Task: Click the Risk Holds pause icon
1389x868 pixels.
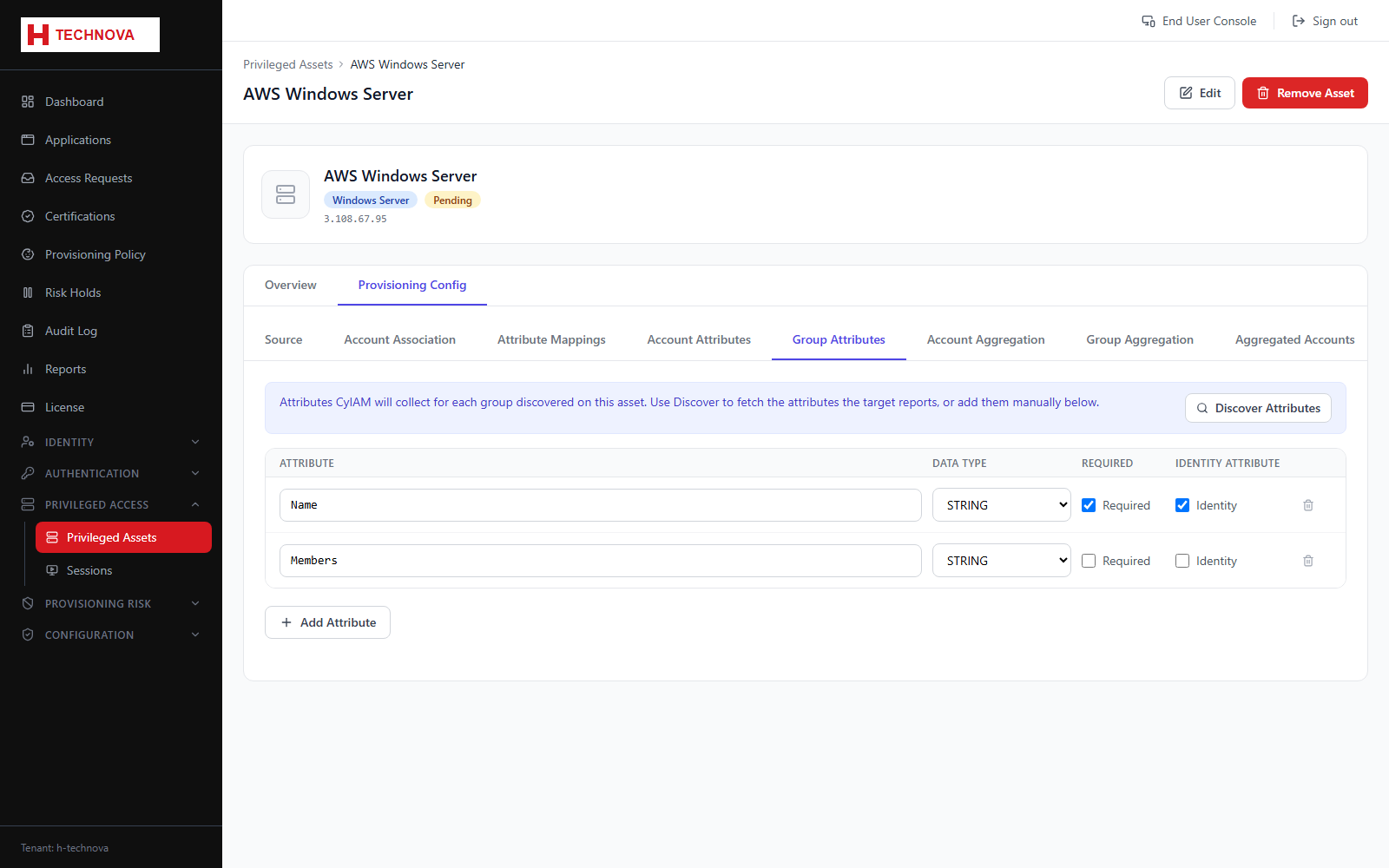Action: tap(28, 293)
